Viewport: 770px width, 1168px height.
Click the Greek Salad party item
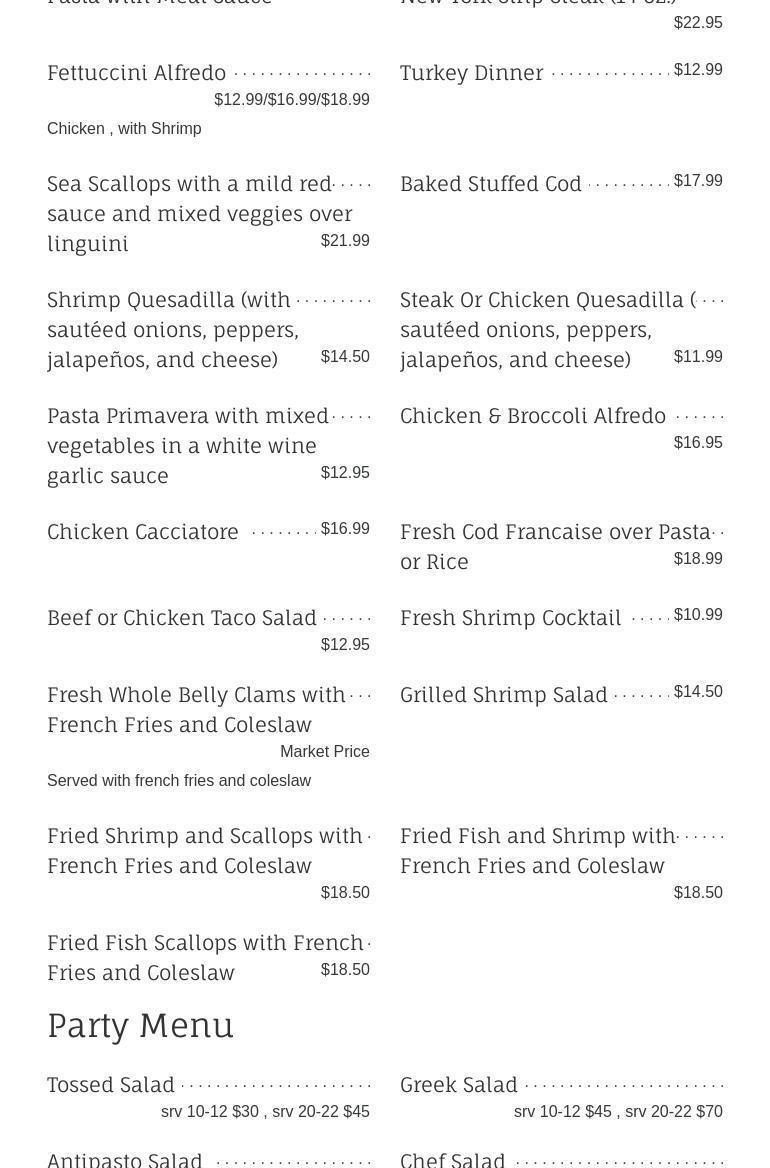459,1085
